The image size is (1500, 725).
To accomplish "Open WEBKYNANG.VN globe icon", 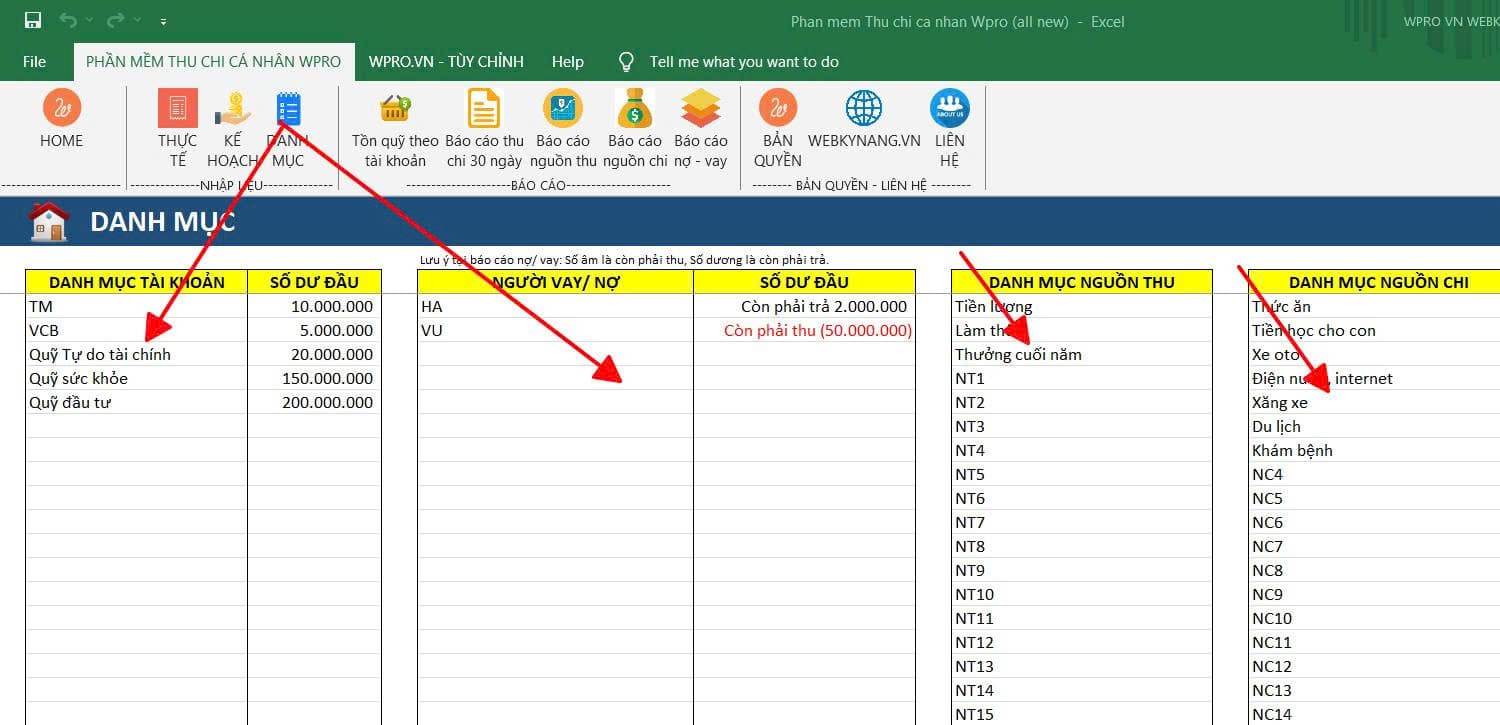I will coord(863,108).
